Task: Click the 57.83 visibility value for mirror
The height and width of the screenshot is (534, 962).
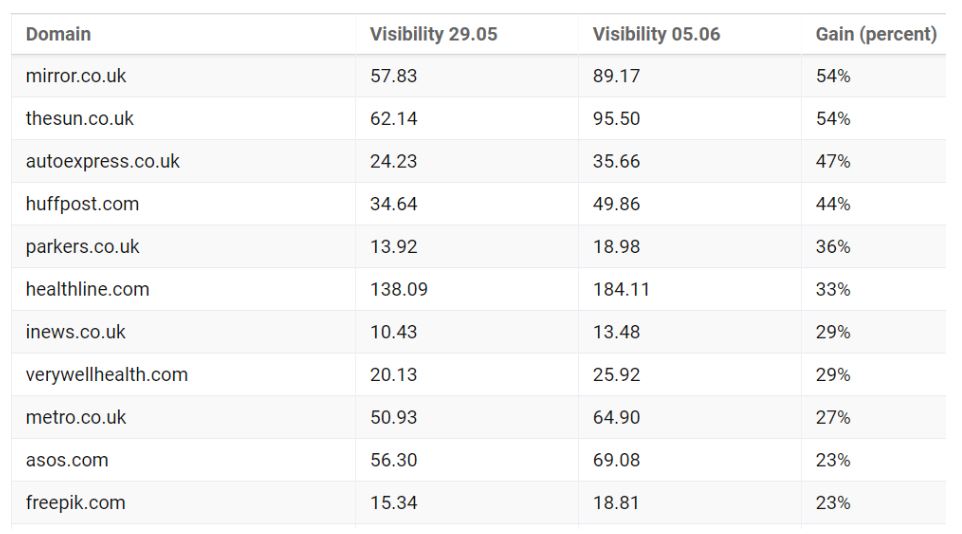Action: tap(393, 75)
